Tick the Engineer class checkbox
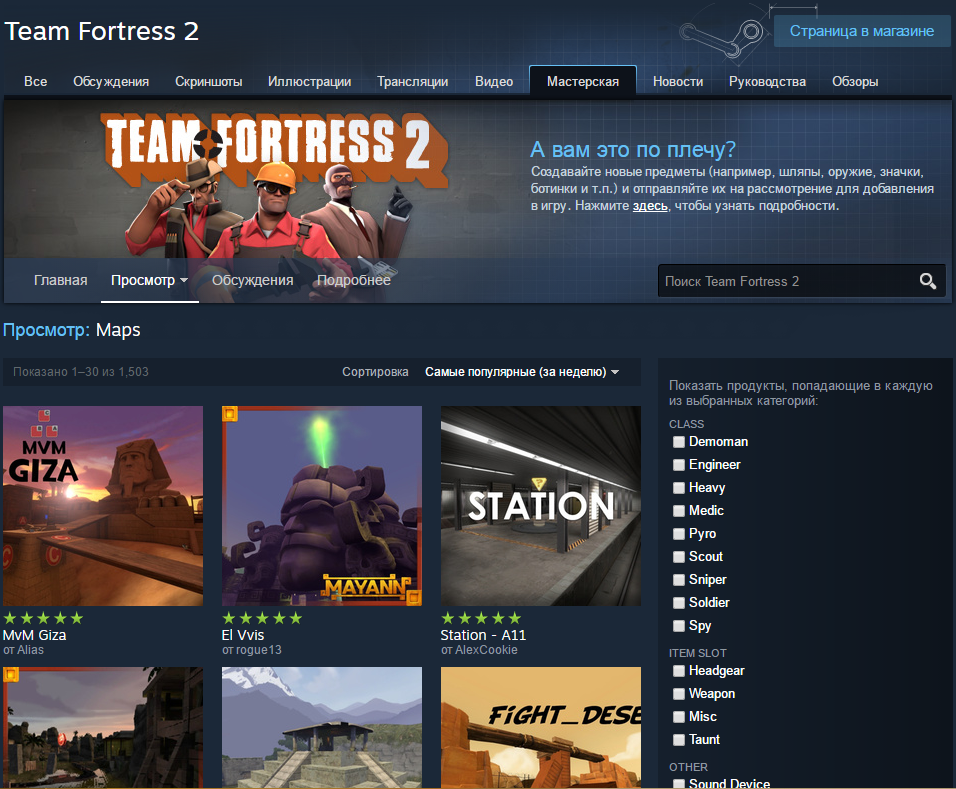956x789 pixels. click(x=679, y=465)
